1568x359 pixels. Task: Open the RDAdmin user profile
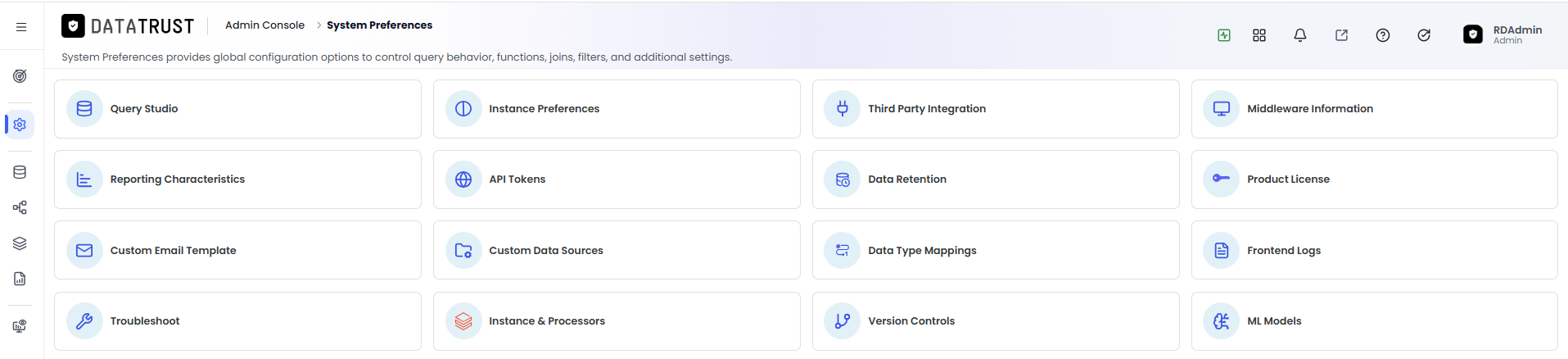(x=1503, y=34)
